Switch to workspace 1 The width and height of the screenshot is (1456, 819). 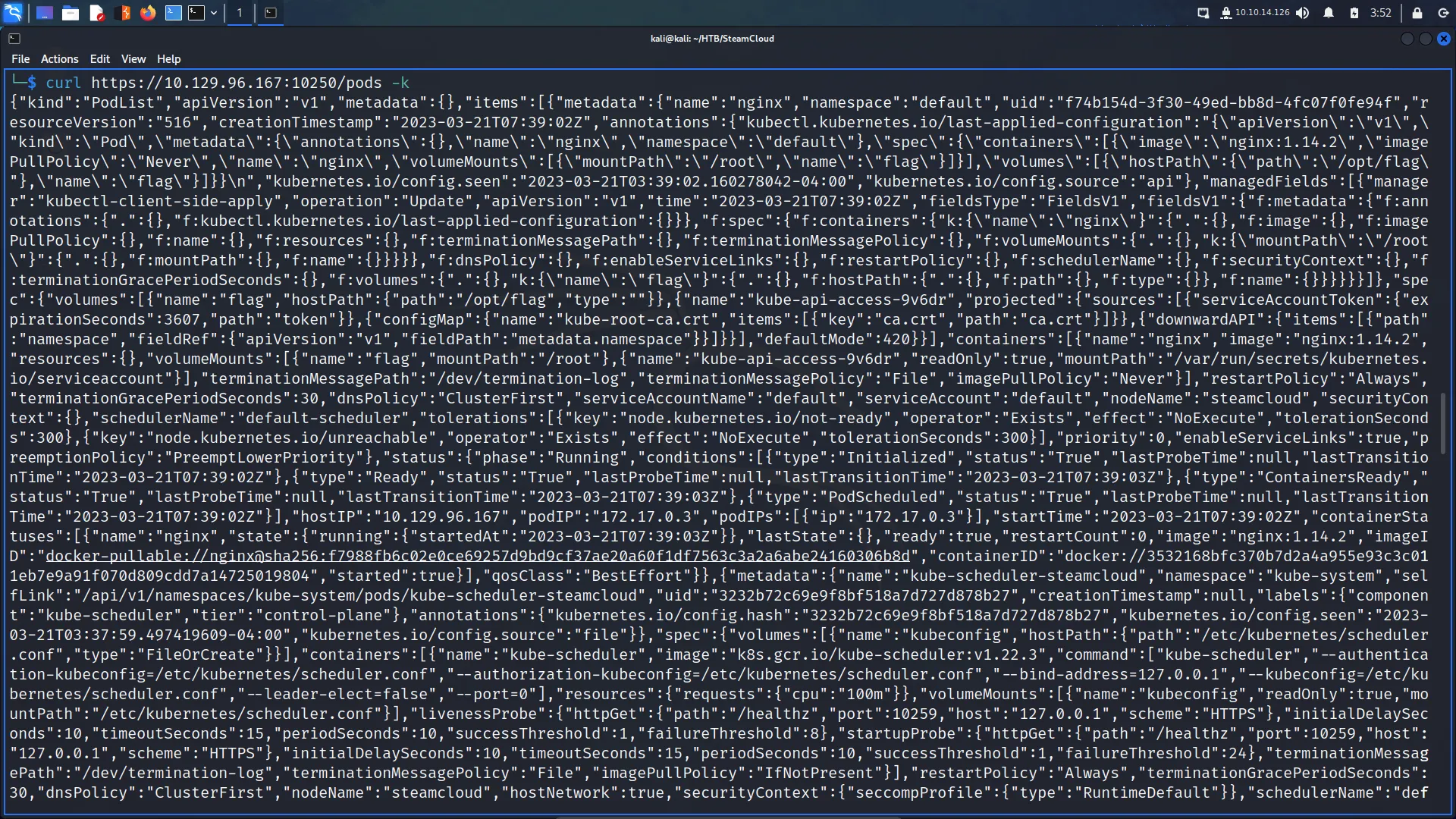pyautogui.click(x=240, y=13)
